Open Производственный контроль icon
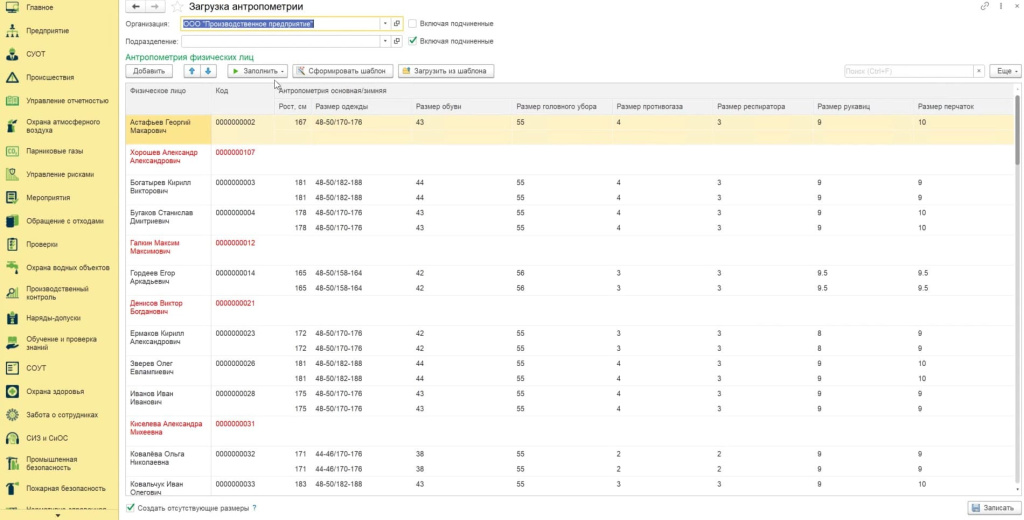This screenshot has height=520, width=1024. (x=12, y=293)
